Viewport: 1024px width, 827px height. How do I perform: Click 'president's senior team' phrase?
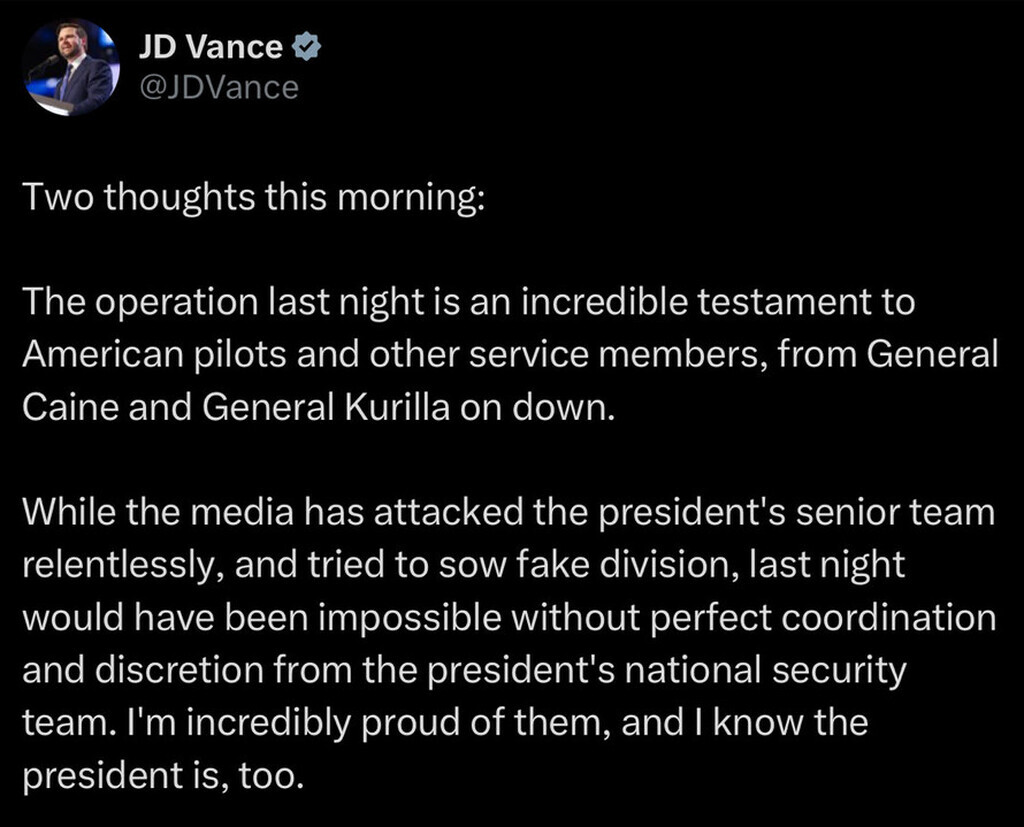click(x=806, y=513)
